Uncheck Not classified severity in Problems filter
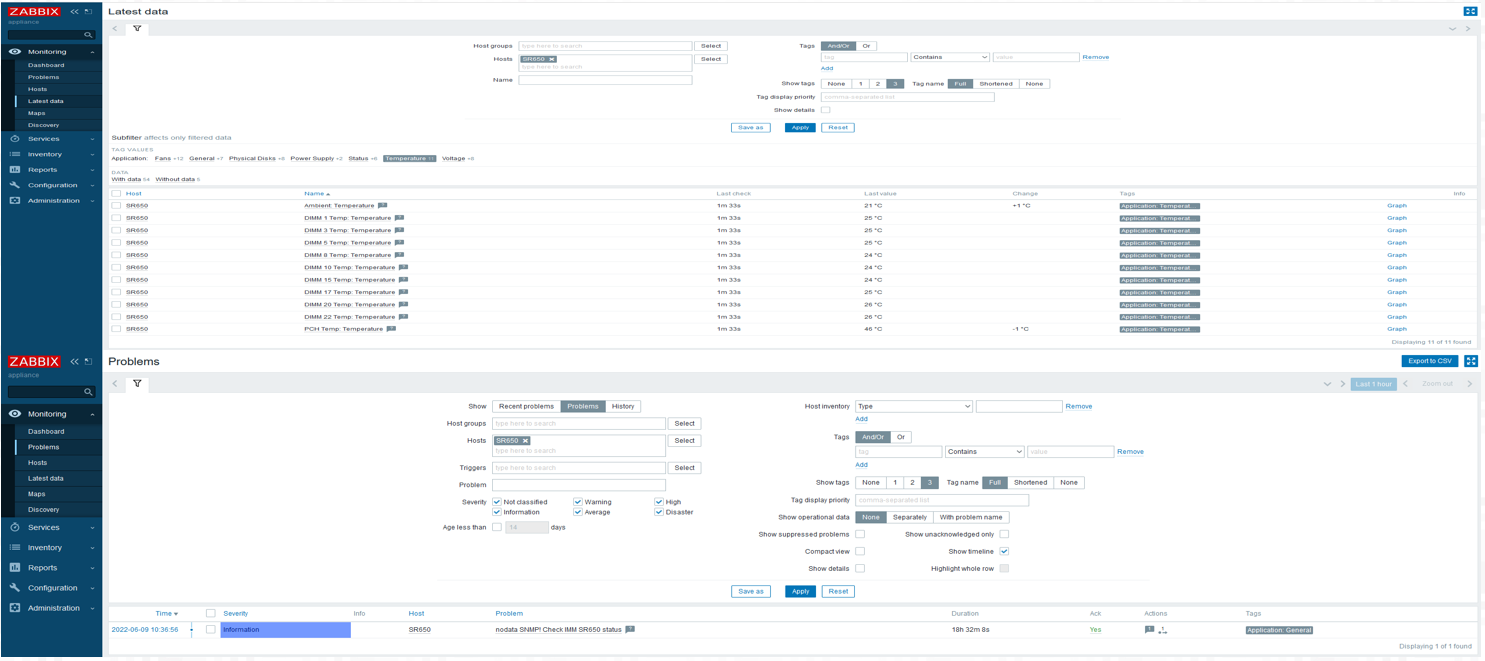Image resolution: width=1485 pixels, height=661 pixels. pos(497,502)
